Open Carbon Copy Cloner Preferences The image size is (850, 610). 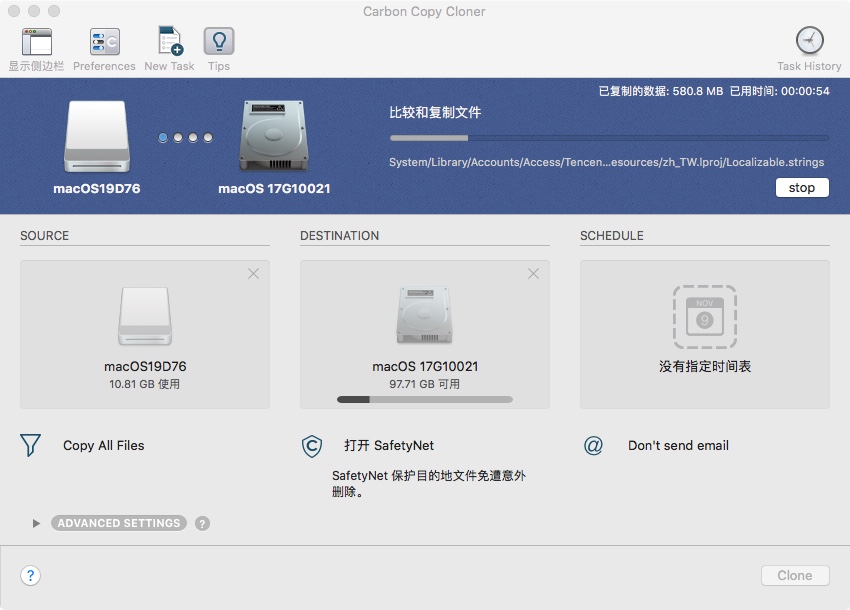tap(104, 42)
